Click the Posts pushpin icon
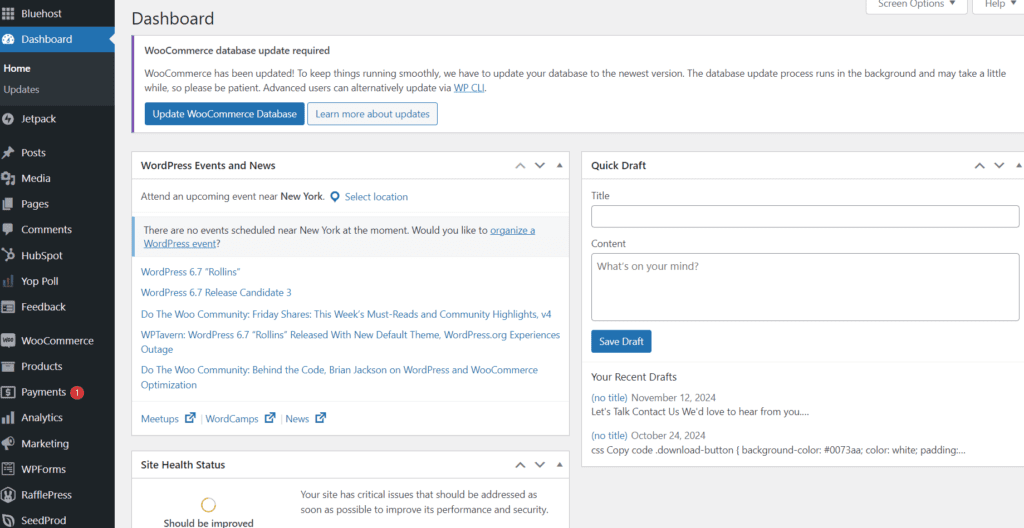Viewport: 1024px width, 528px height. (8, 152)
